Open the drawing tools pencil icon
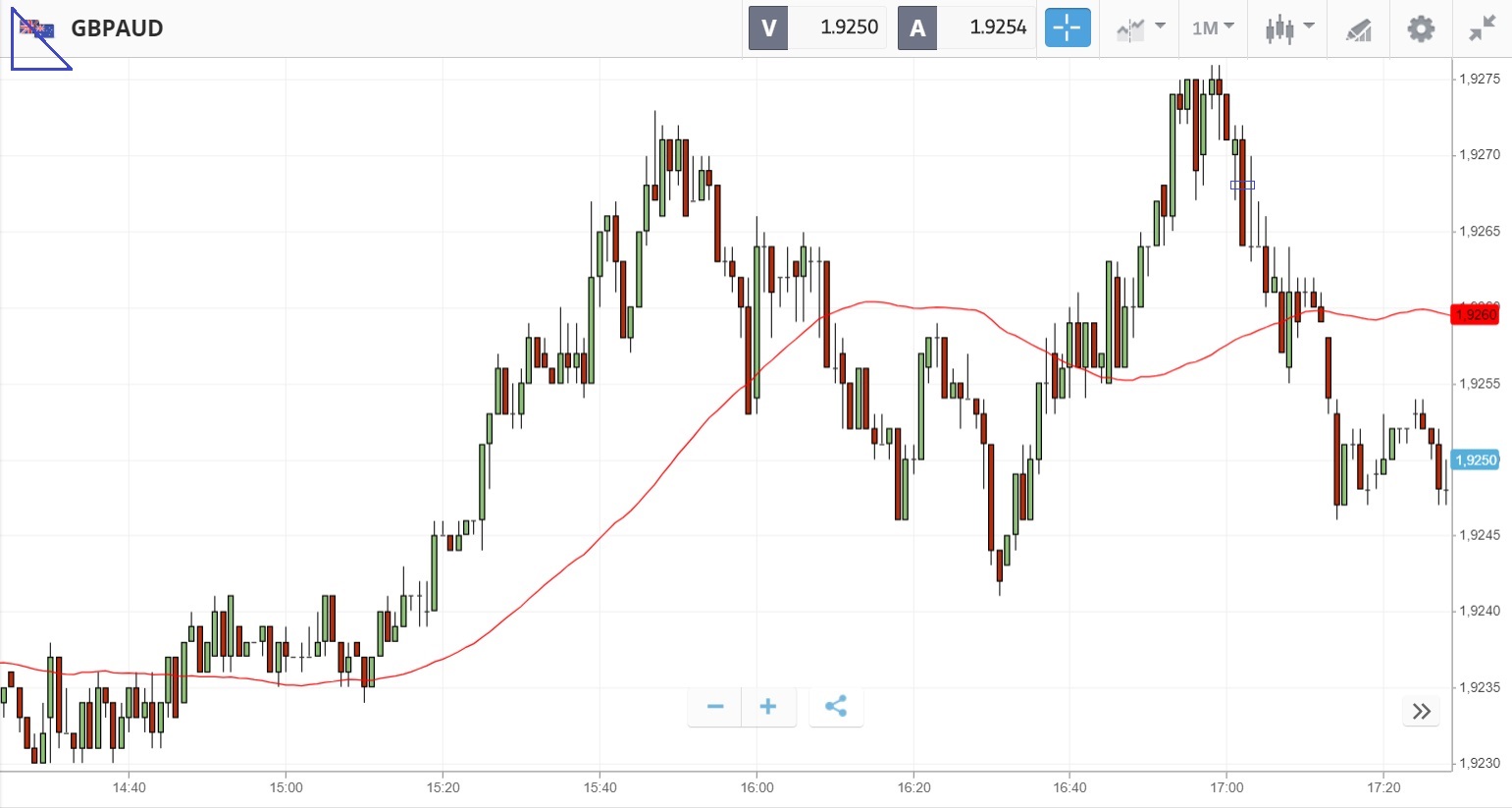Image resolution: width=1512 pixels, height=808 pixels. point(1358,29)
